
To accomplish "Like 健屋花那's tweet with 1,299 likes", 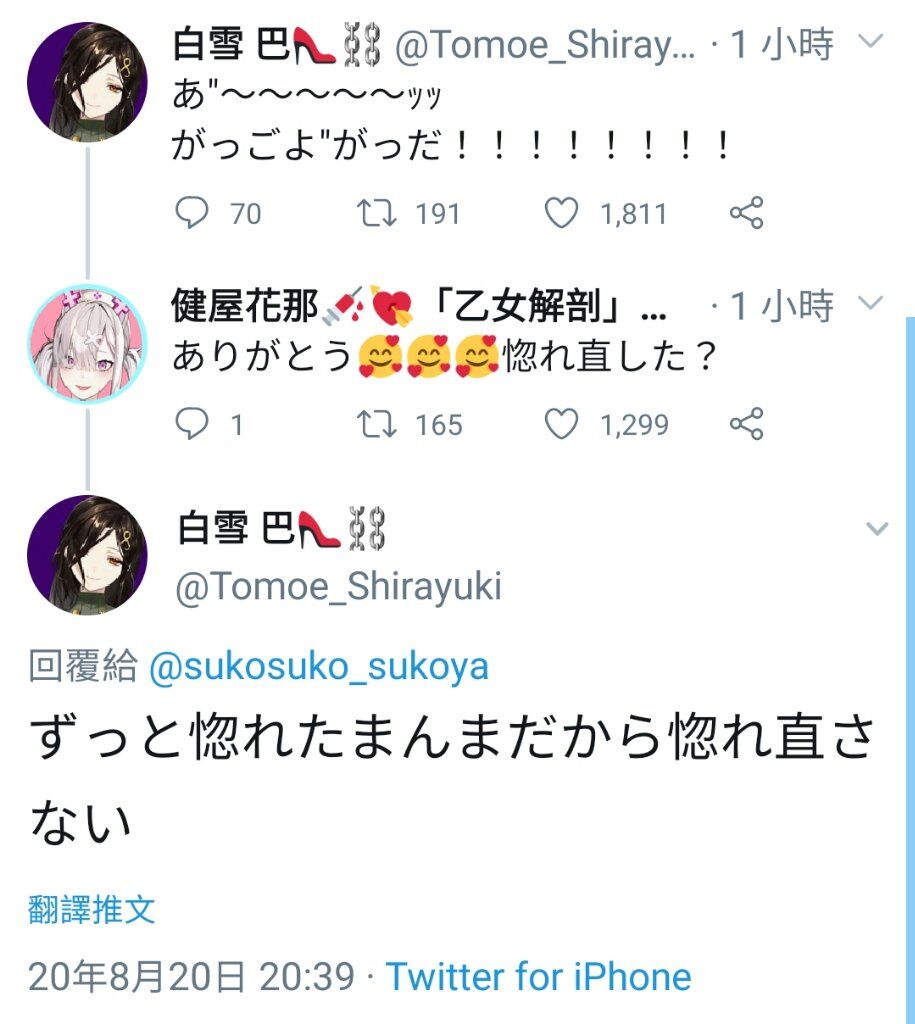I will coord(562,423).
